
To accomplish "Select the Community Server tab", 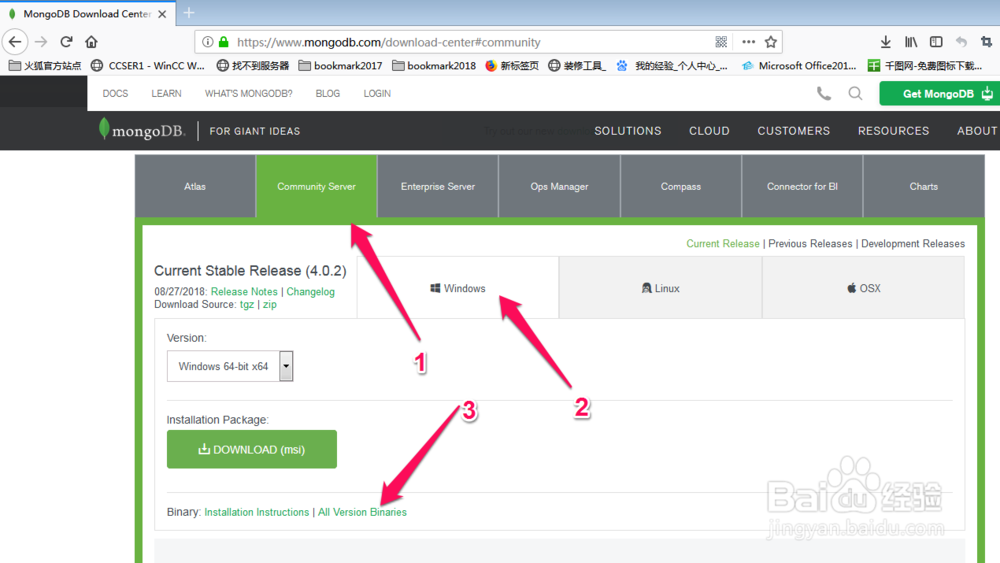I will point(316,186).
